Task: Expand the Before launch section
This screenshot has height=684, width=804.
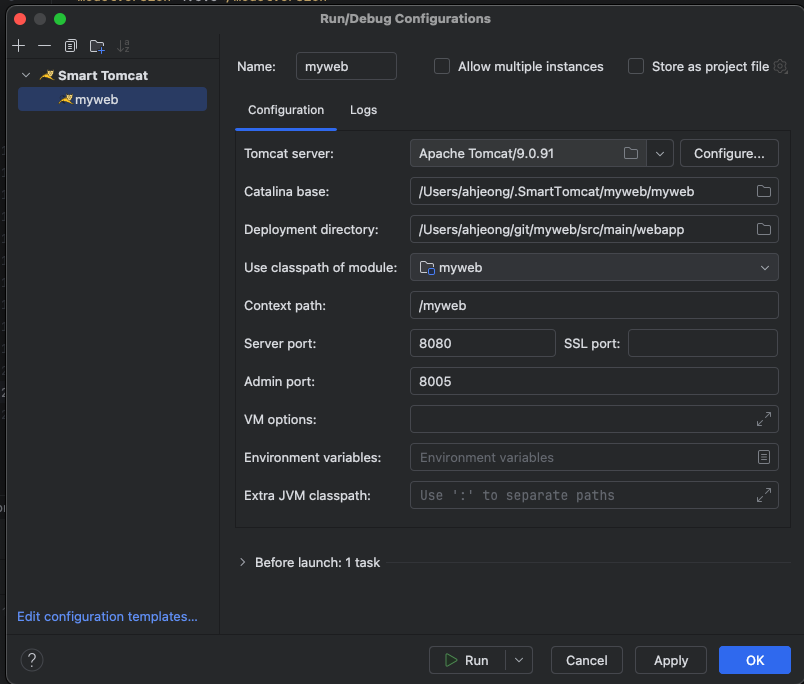Action: pos(243,562)
